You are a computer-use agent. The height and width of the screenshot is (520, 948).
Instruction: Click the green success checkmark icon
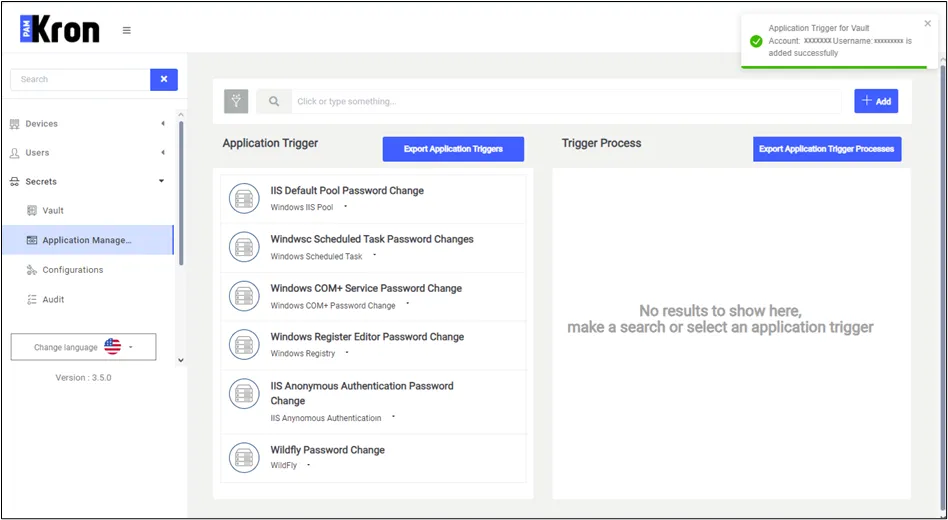coord(756,41)
